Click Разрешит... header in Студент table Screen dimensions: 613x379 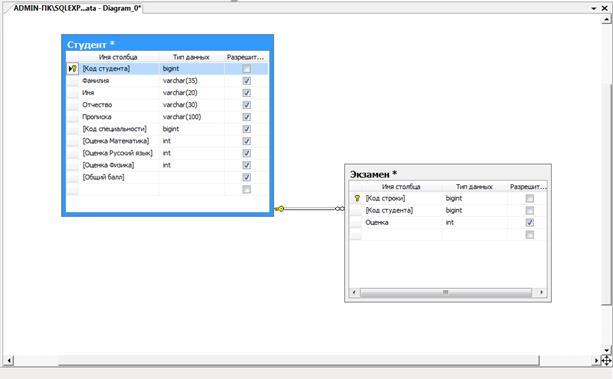click(x=246, y=57)
